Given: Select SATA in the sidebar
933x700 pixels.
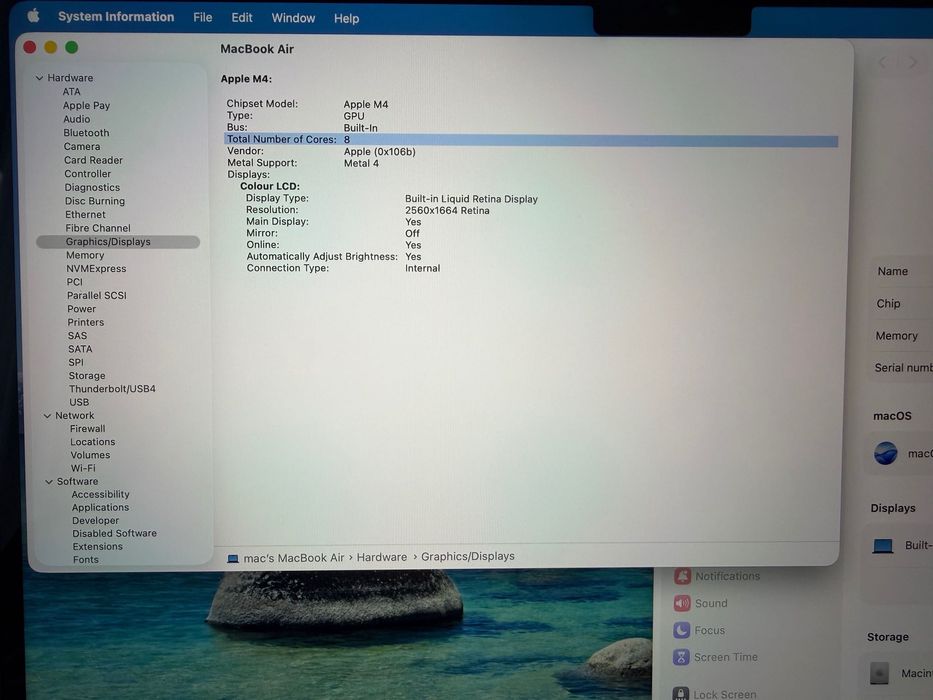Looking at the screenshot, I should 80,349.
